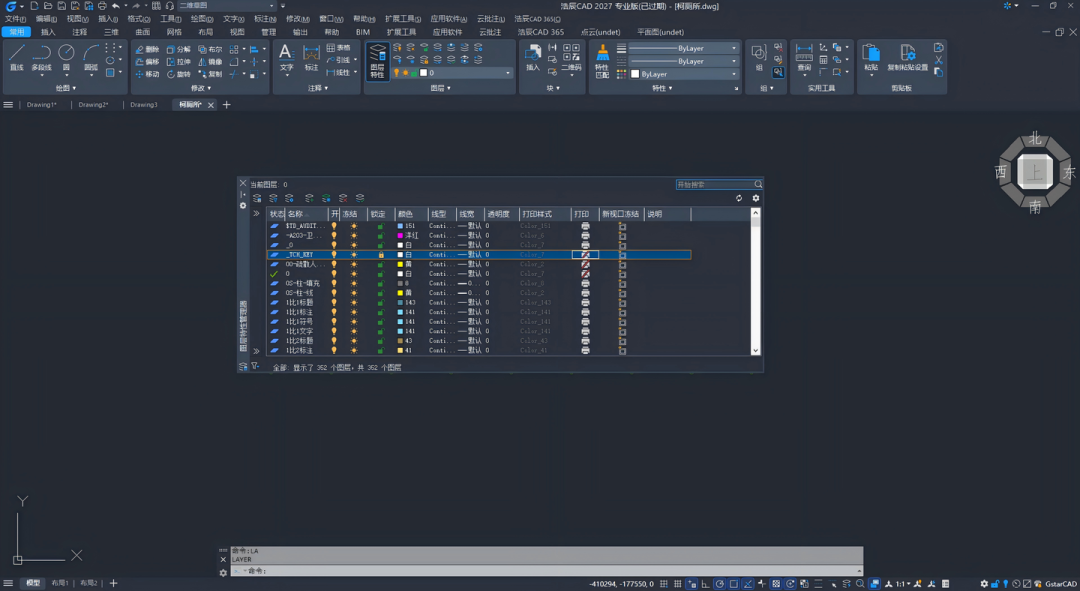Click the 复制 copy tool in modify panel
Image resolution: width=1080 pixels, height=591 pixels.
pos(210,74)
